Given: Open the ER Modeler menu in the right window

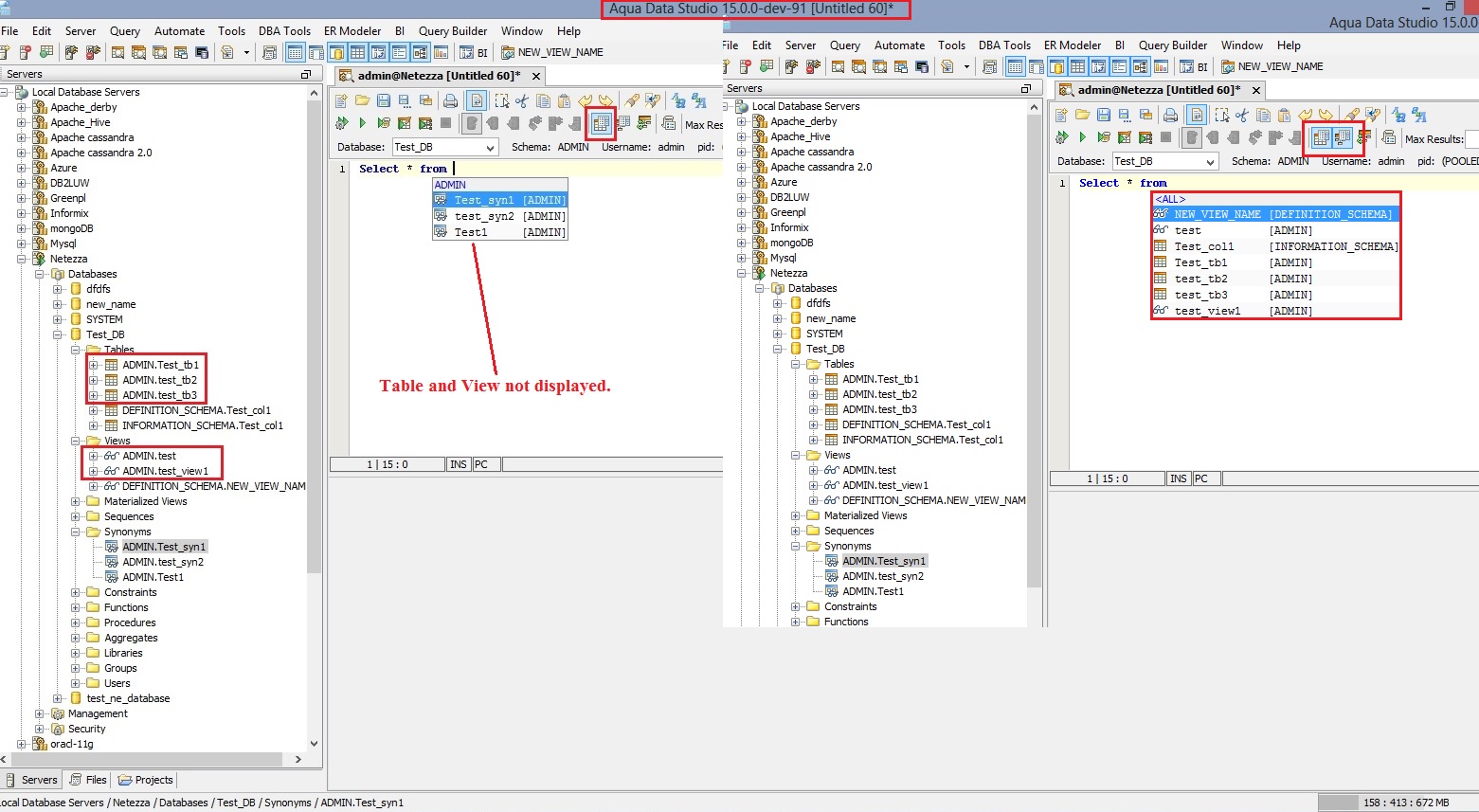Looking at the screenshot, I should [1072, 45].
